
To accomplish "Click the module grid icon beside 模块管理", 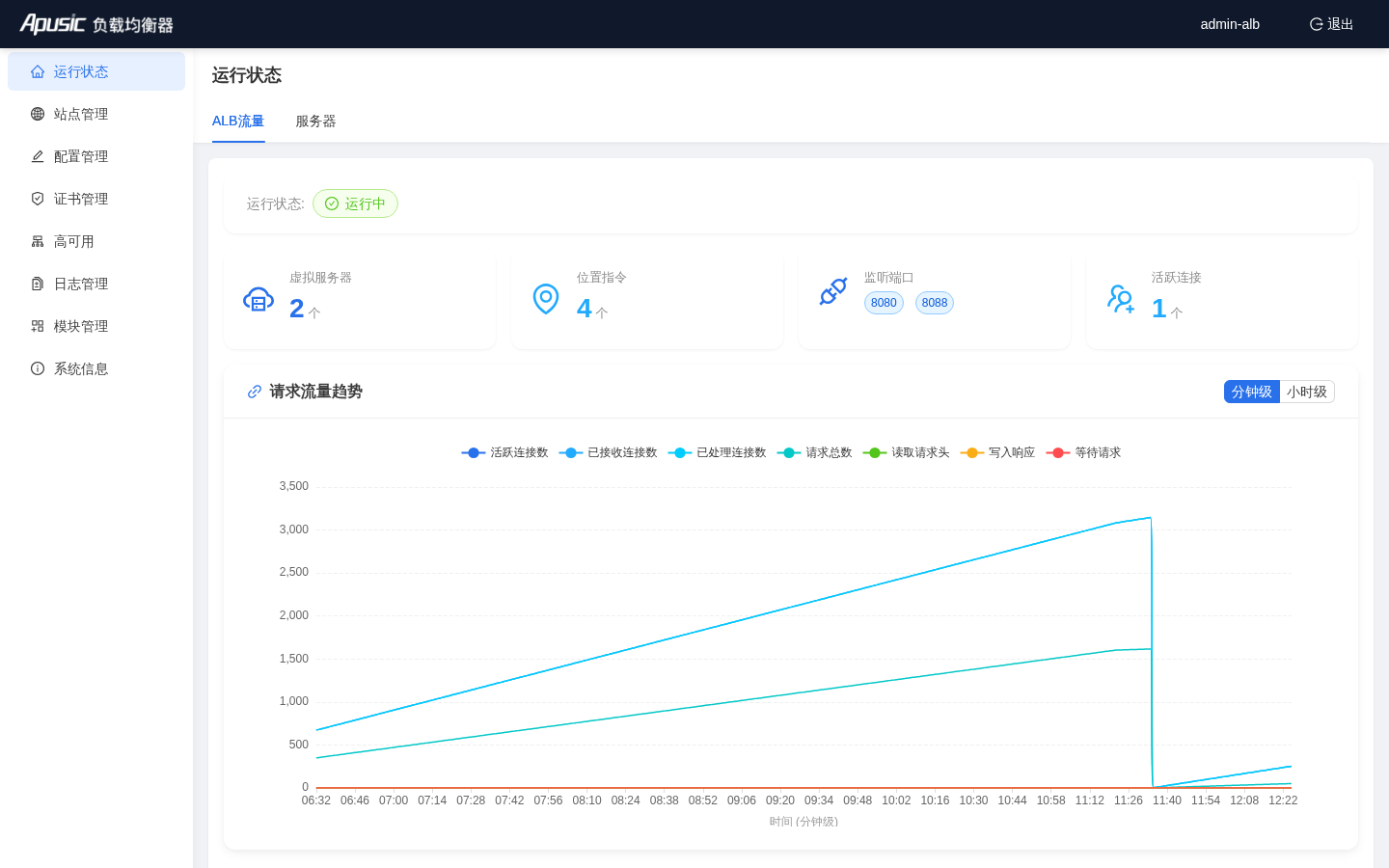I will [38, 326].
